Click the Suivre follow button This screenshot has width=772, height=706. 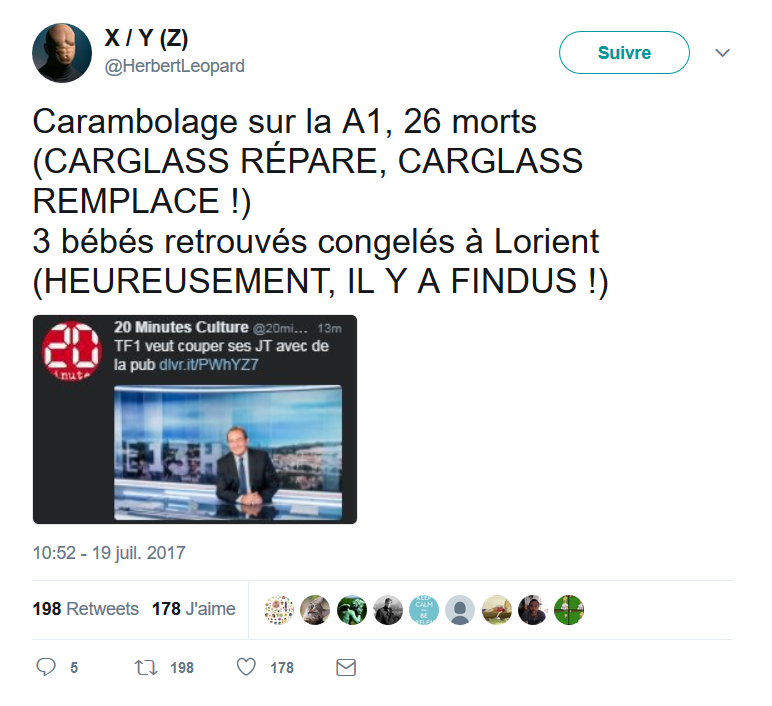click(x=624, y=53)
